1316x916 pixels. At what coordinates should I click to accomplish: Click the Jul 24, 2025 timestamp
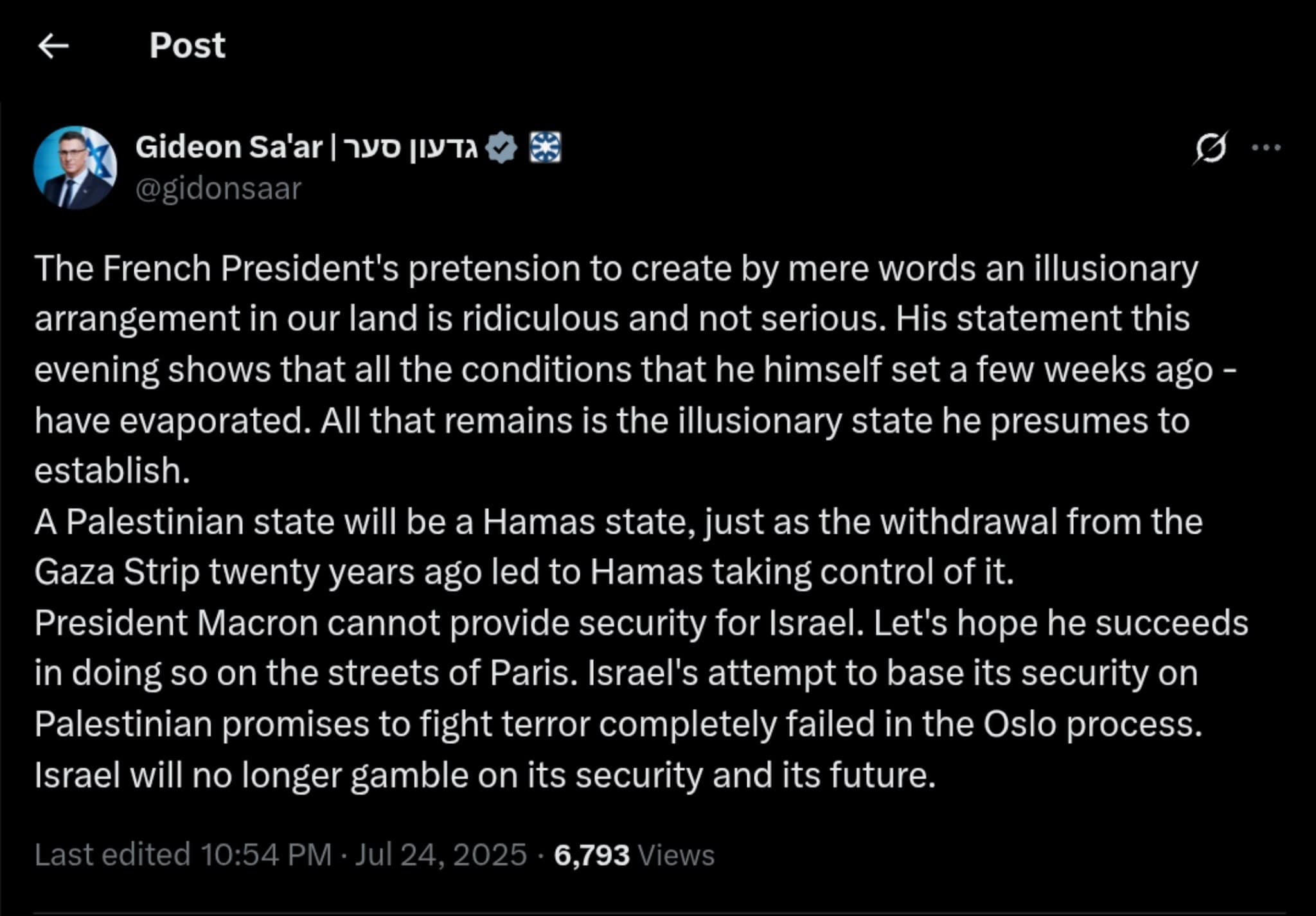pos(442,853)
